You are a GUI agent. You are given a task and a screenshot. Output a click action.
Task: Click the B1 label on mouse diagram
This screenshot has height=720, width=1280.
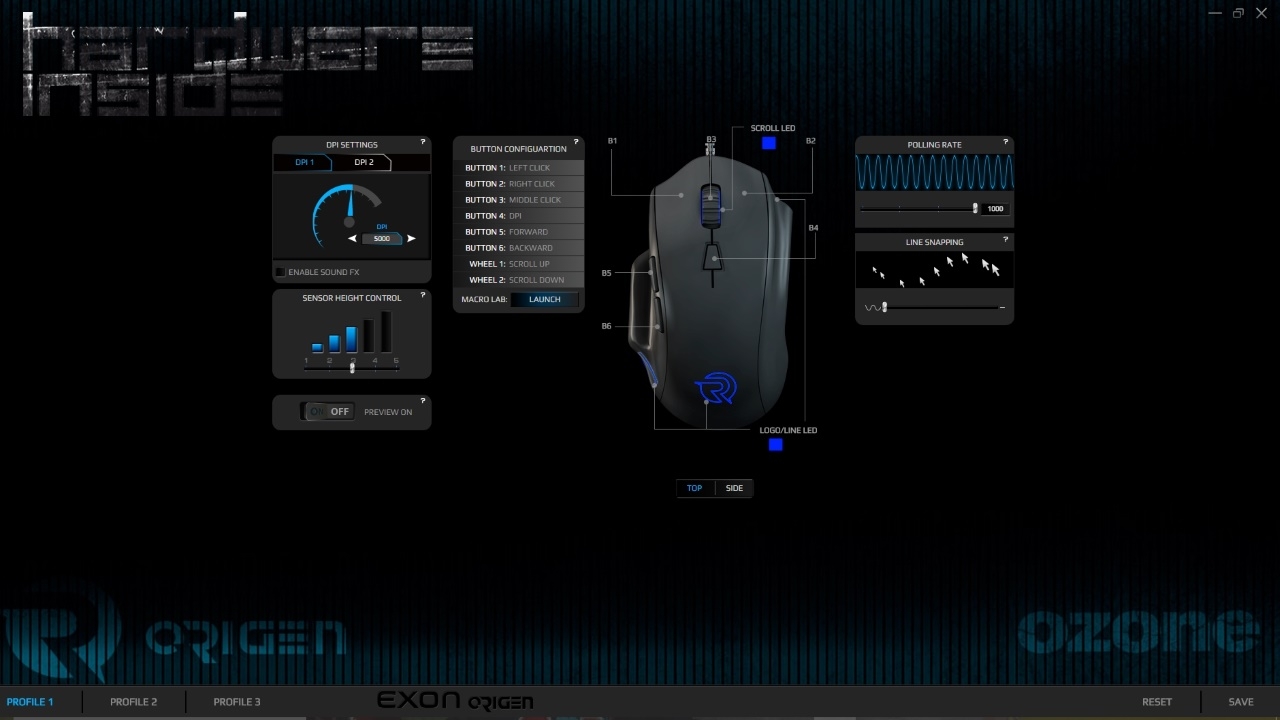pyautogui.click(x=612, y=141)
